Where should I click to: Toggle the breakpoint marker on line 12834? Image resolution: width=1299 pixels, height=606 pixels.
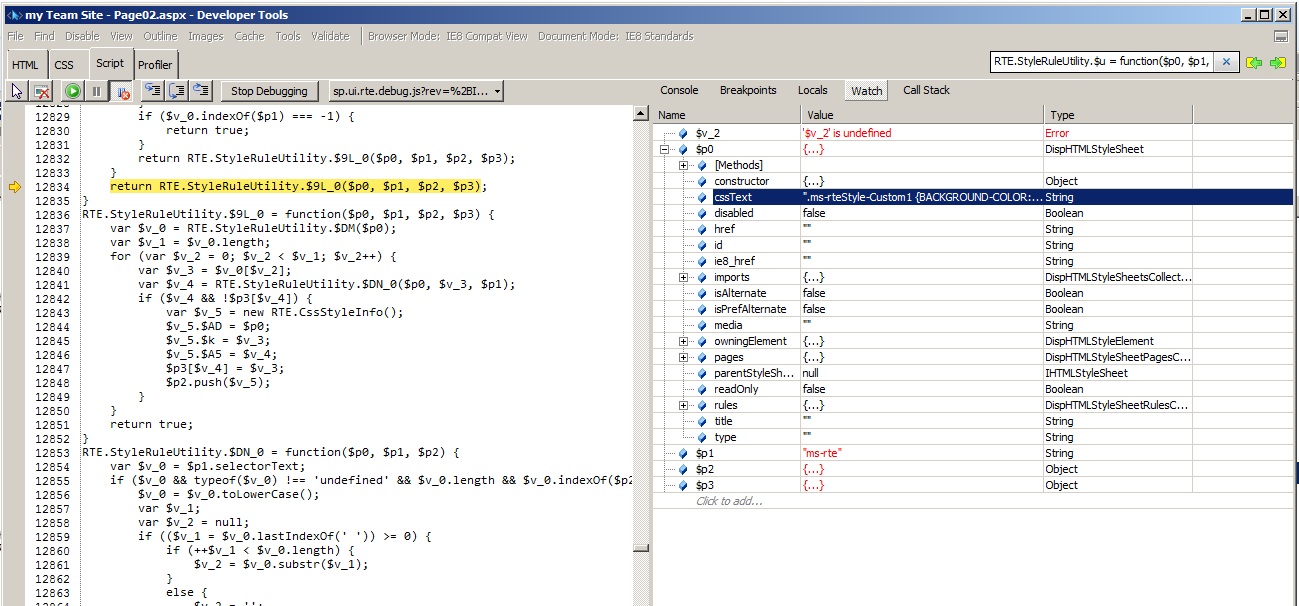click(x=15, y=185)
